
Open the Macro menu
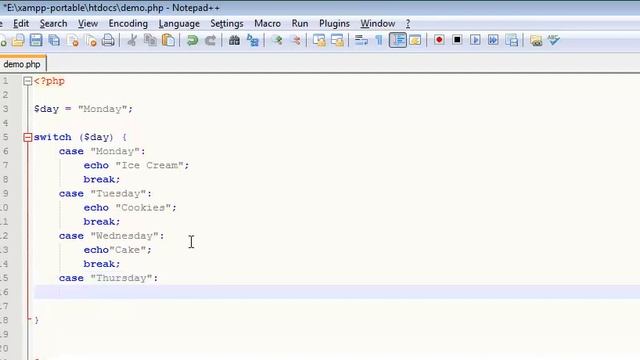[267, 23]
